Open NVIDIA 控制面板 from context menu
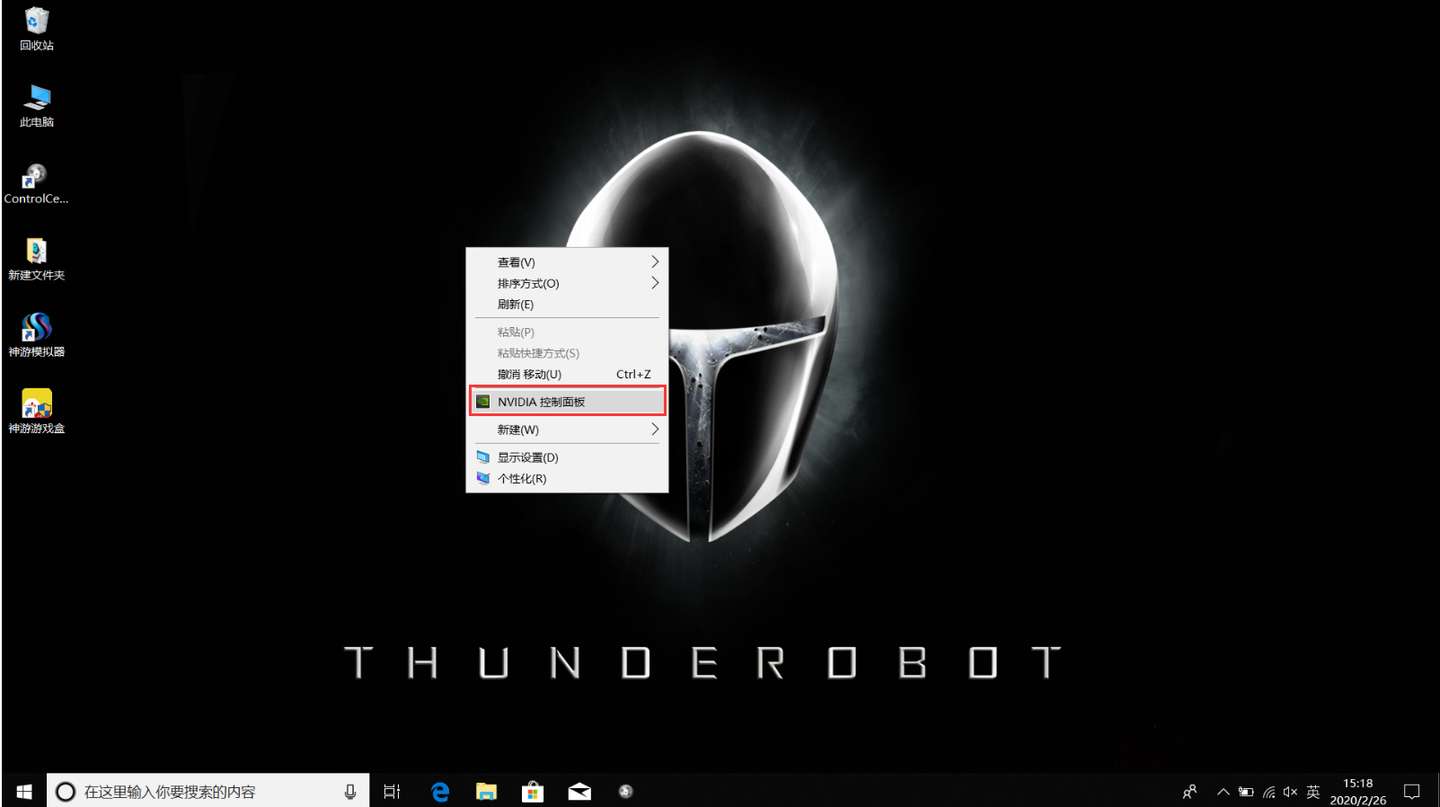Image resolution: width=1440 pixels, height=807 pixels. click(x=567, y=401)
